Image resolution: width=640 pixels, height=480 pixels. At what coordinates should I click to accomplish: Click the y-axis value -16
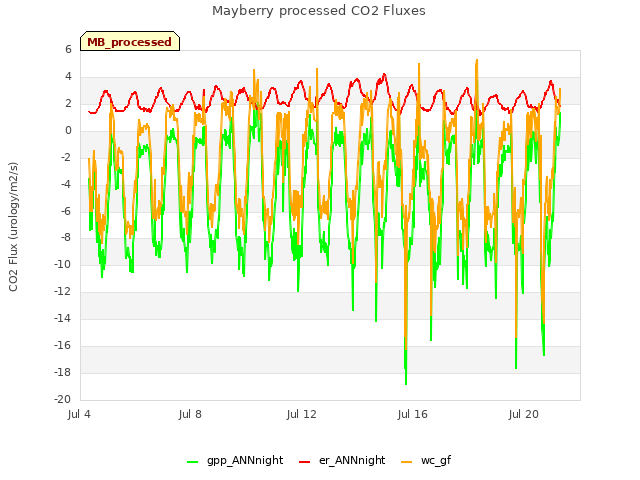tap(62, 345)
